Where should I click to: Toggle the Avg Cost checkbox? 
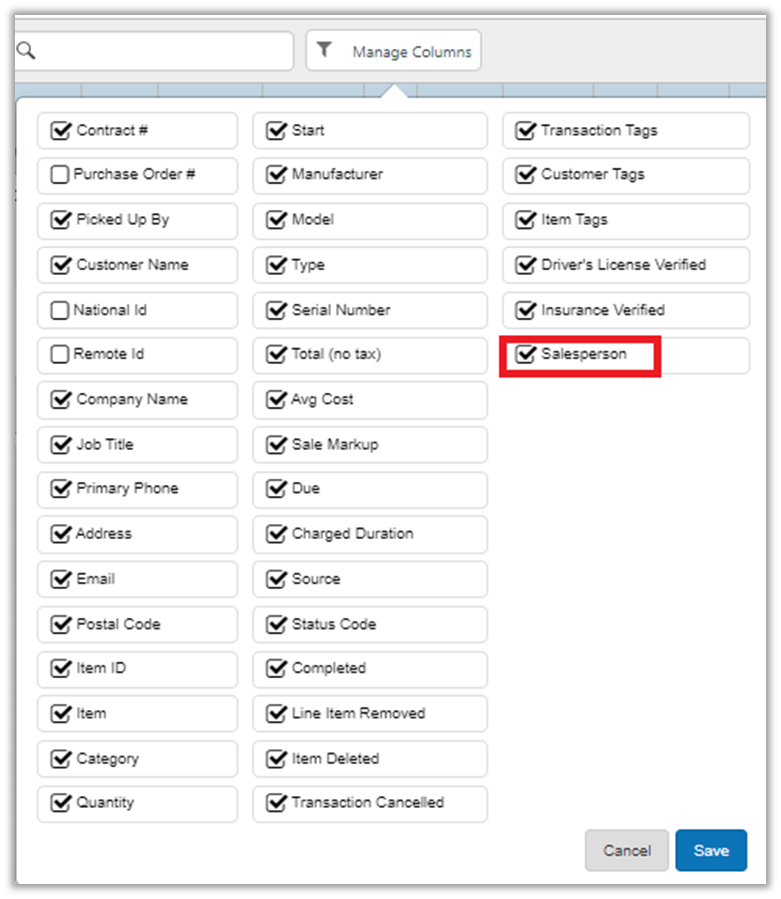click(276, 399)
